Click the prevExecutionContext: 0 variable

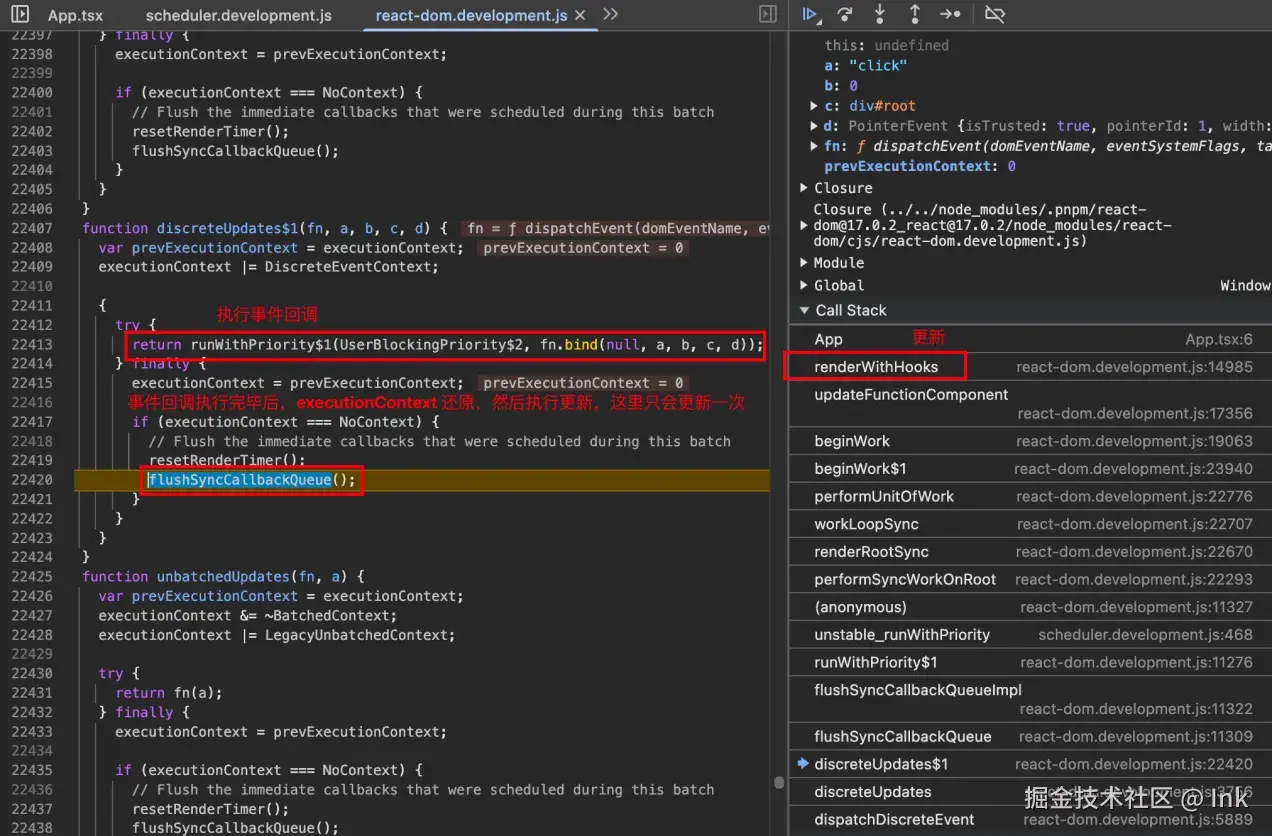(920, 166)
